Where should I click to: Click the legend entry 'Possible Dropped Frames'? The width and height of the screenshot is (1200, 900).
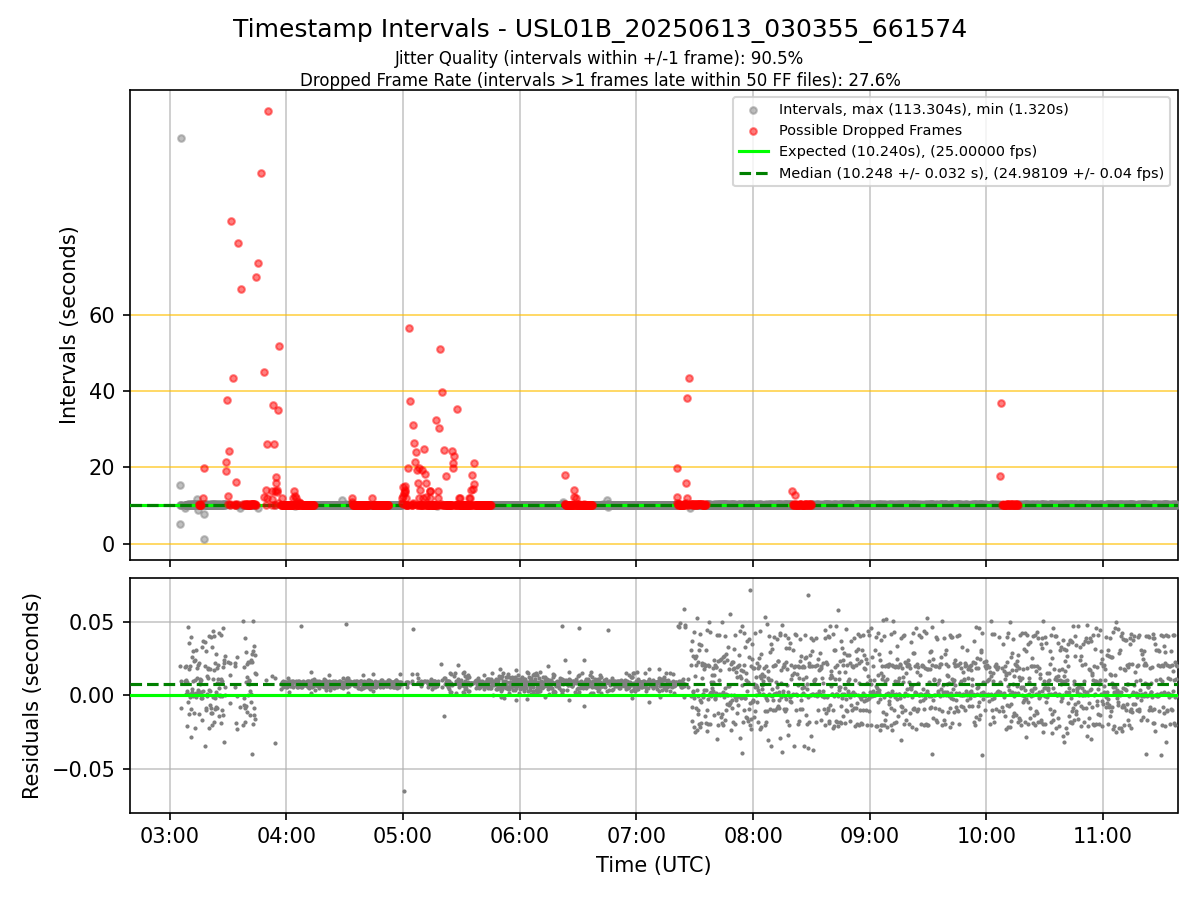pos(870,130)
